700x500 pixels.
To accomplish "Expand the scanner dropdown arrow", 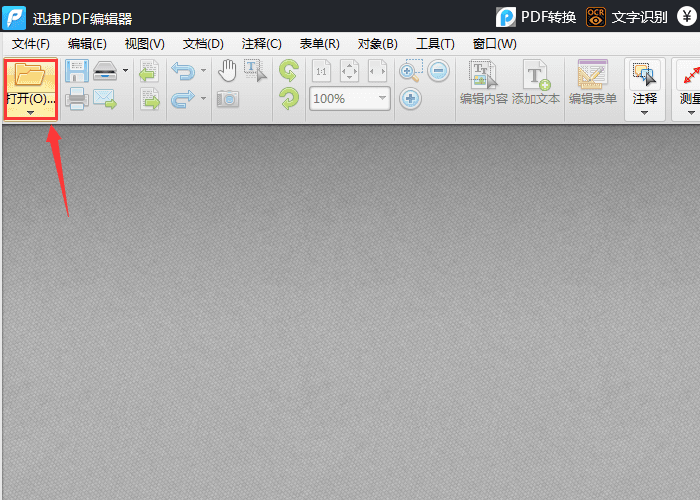I will (125, 71).
